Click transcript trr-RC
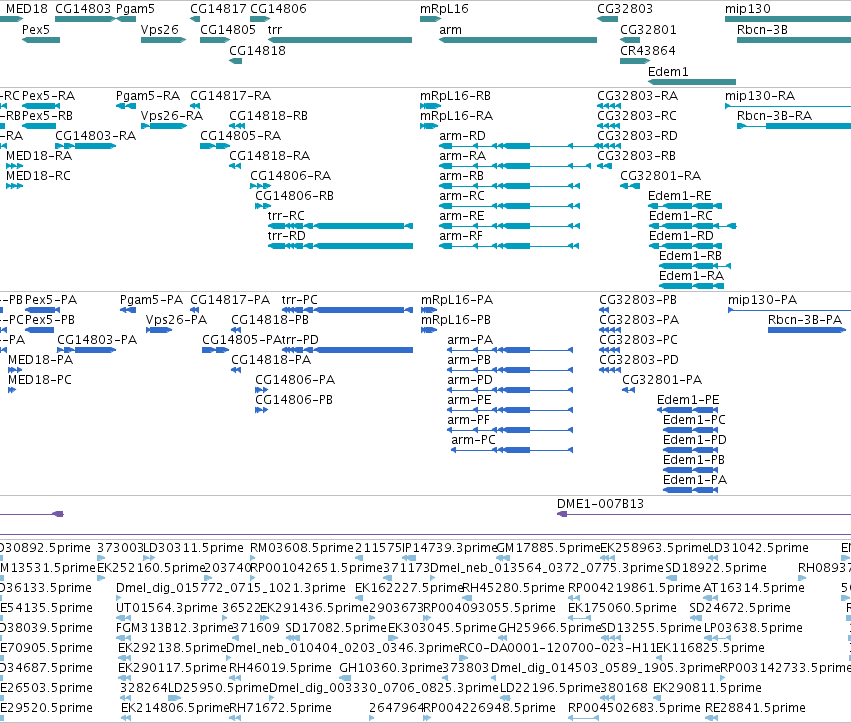The height and width of the screenshot is (723, 851). tap(340, 226)
